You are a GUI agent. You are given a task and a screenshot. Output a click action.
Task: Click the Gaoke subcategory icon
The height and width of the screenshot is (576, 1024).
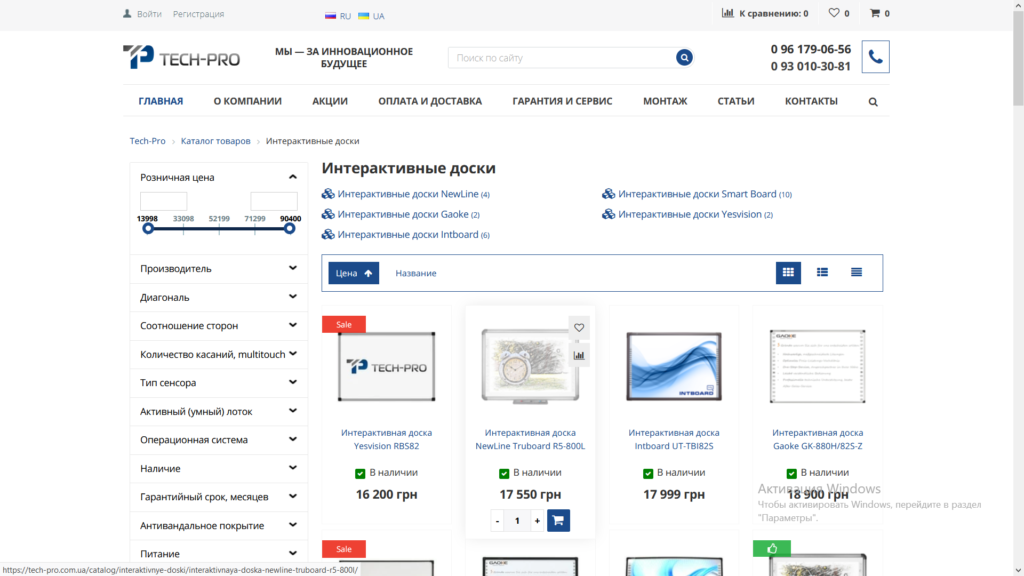click(x=328, y=214)
